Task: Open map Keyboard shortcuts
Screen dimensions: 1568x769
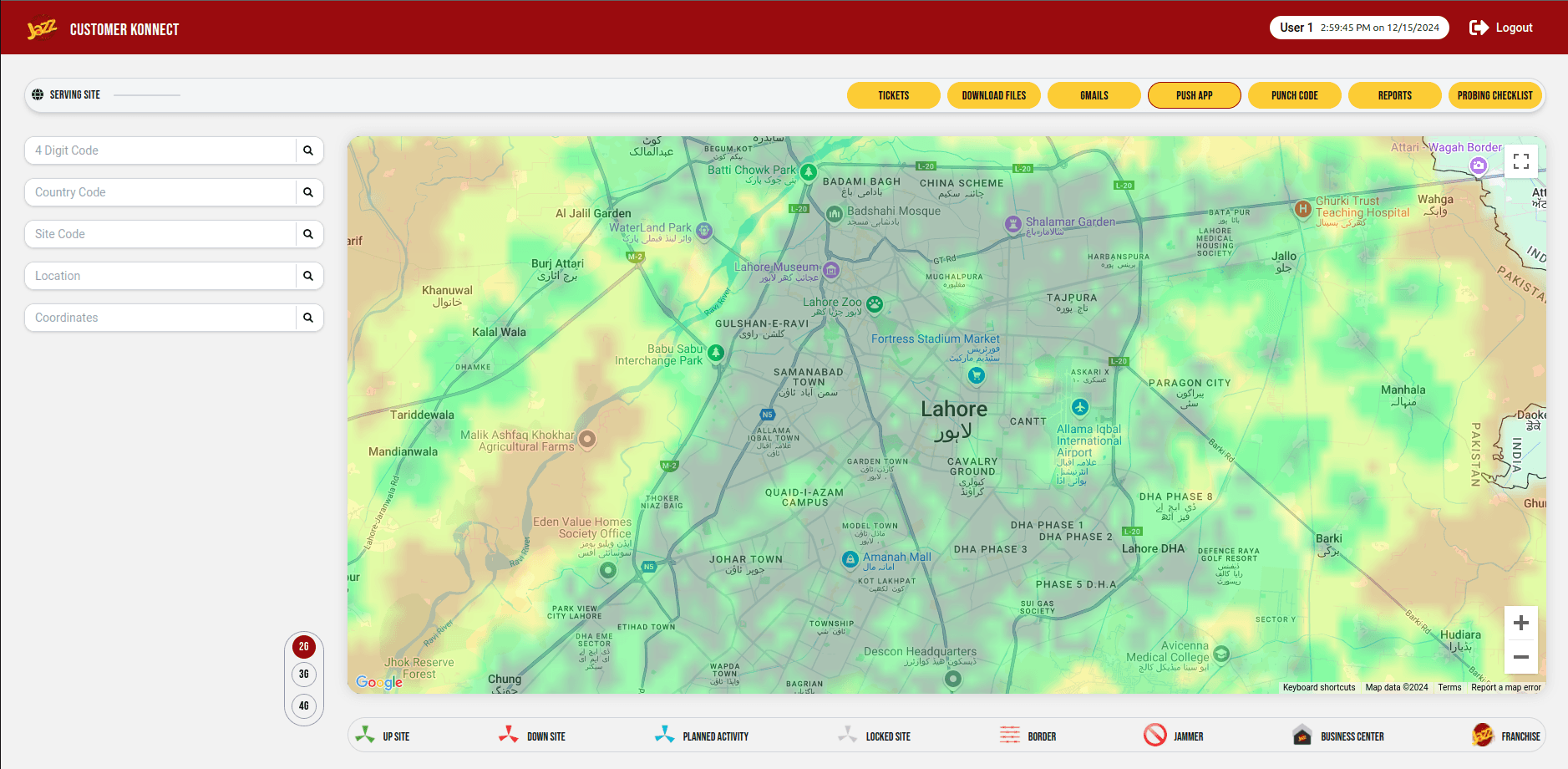Action: pyautogui.click(x=1319, y=687)
